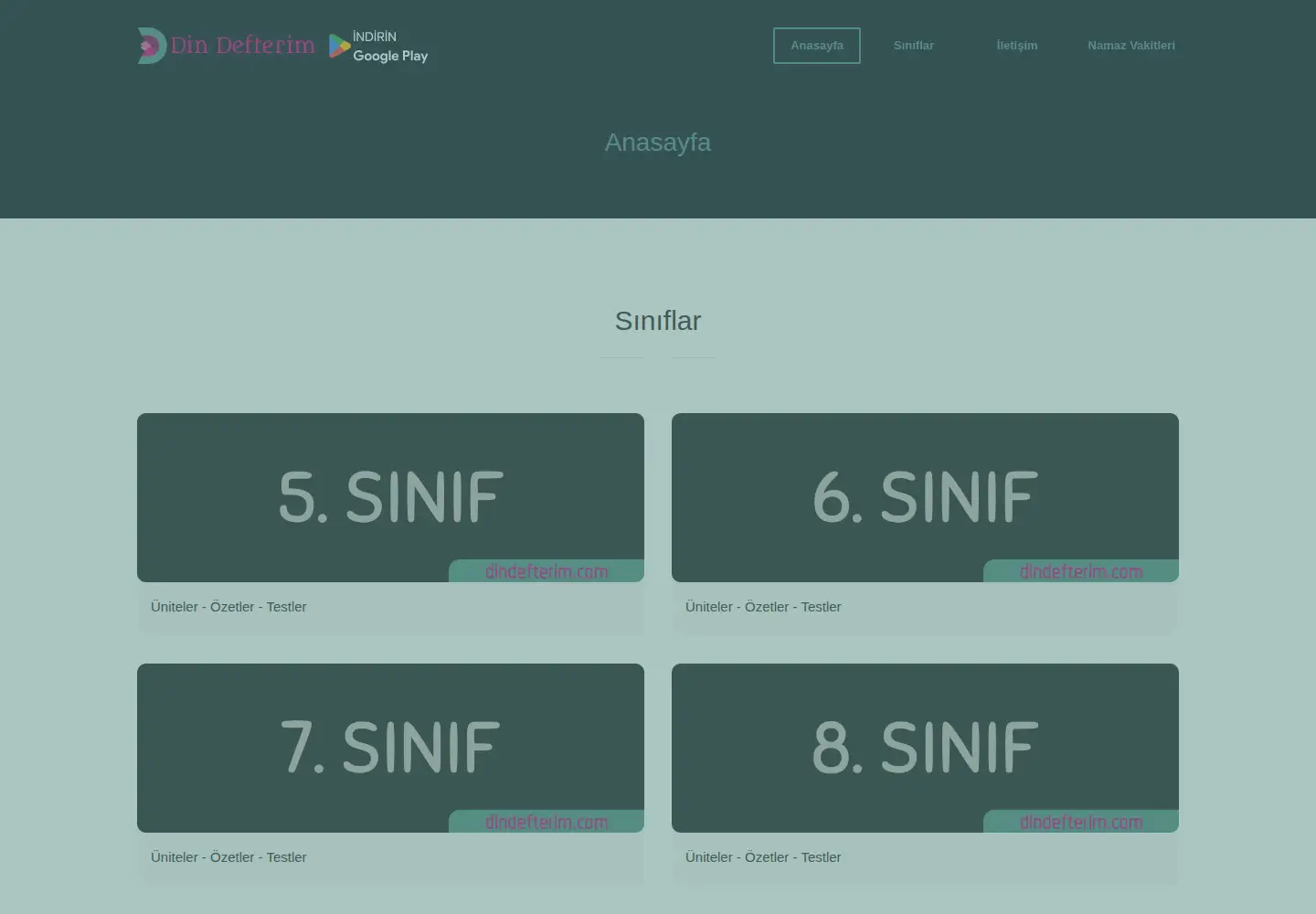The height and width of the screenshot is (914, 1316).
Task: Open the 7. SINIF card image
Action: 390,748
